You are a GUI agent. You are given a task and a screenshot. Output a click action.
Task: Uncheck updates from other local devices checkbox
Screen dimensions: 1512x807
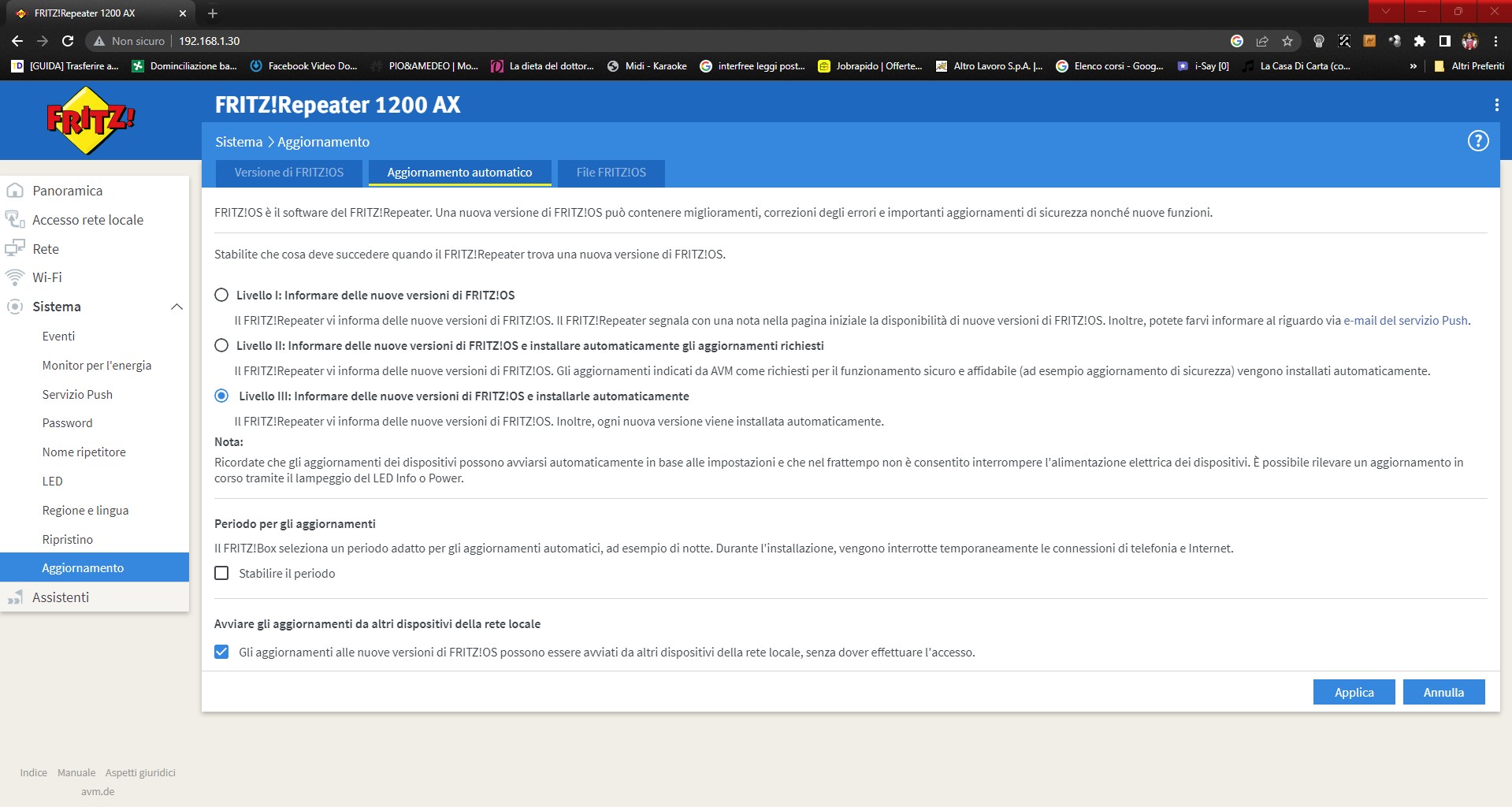(221, 652)
